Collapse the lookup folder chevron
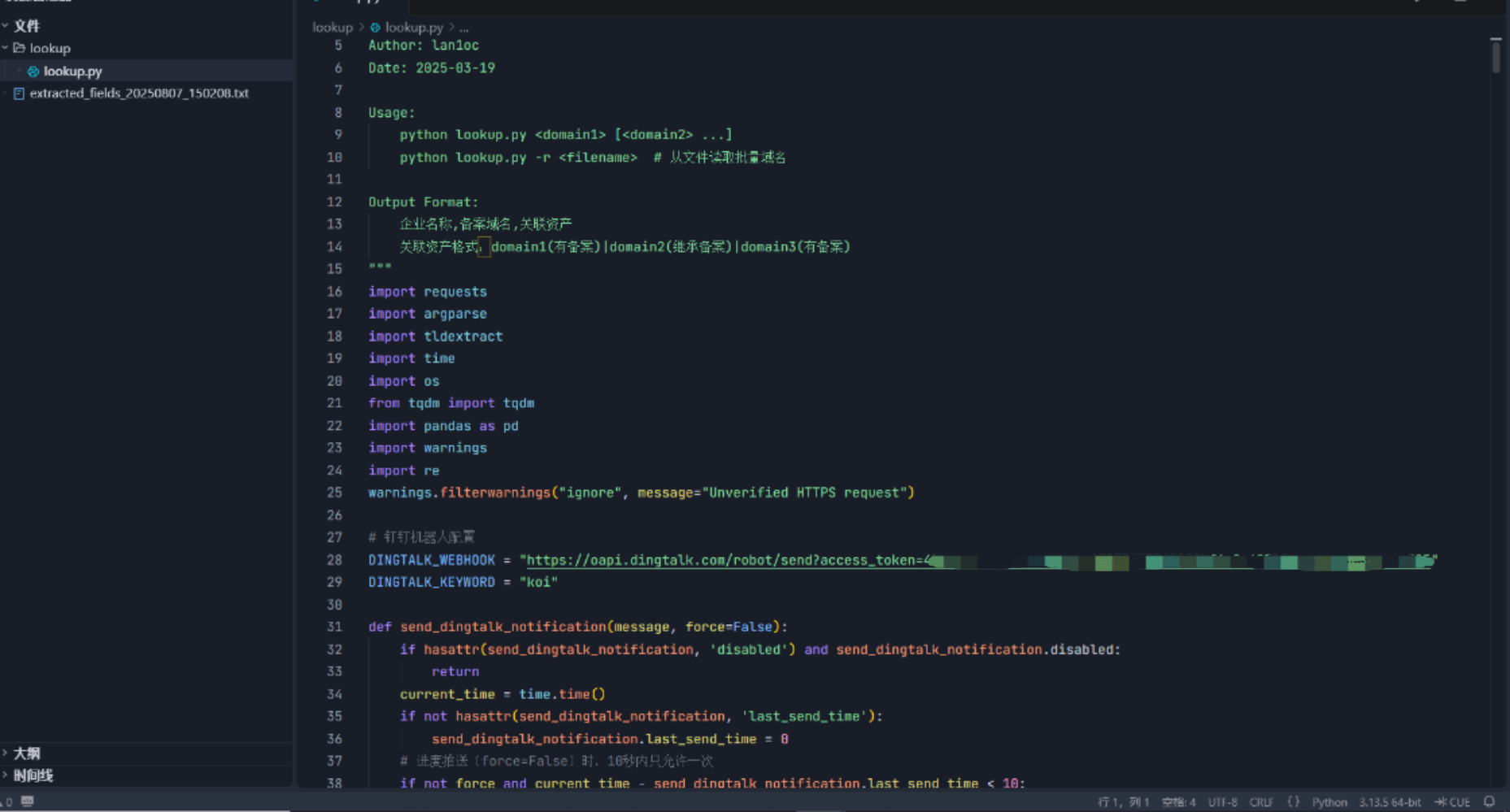Viewport: 1510px width, 812px height. [6, 48]
